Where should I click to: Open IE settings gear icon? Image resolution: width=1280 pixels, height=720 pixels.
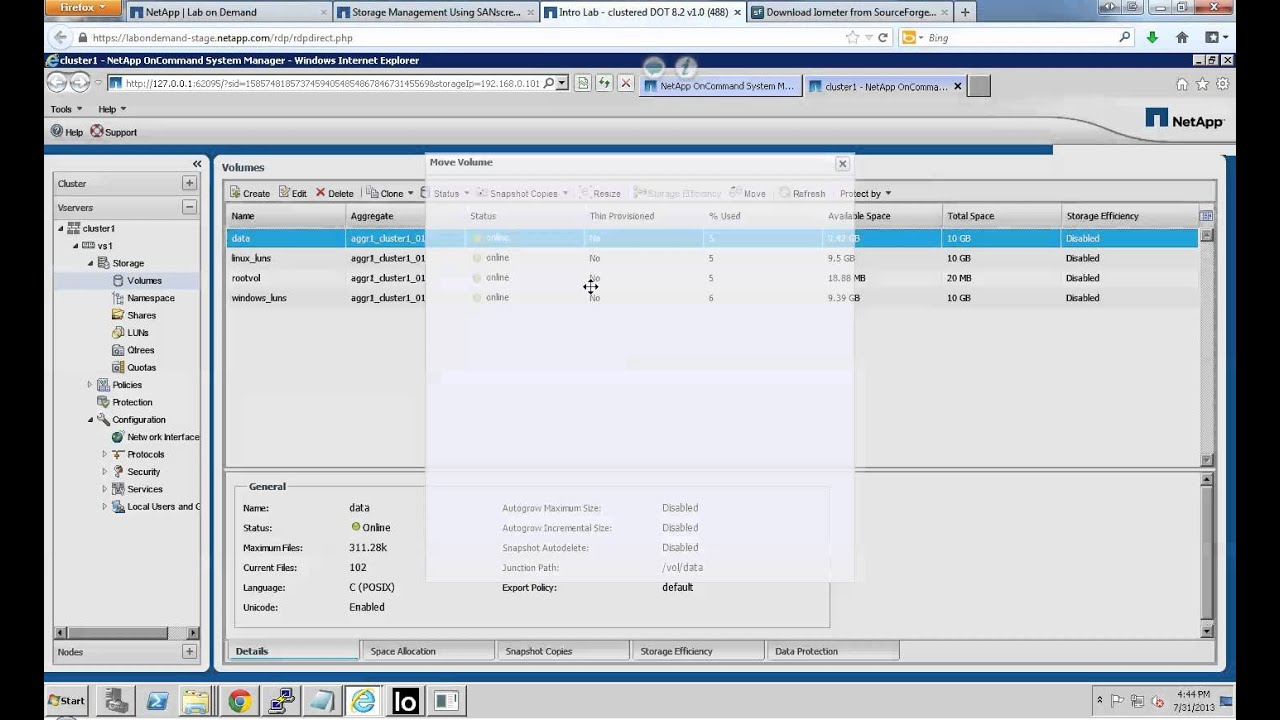(x=1222, y=85)
